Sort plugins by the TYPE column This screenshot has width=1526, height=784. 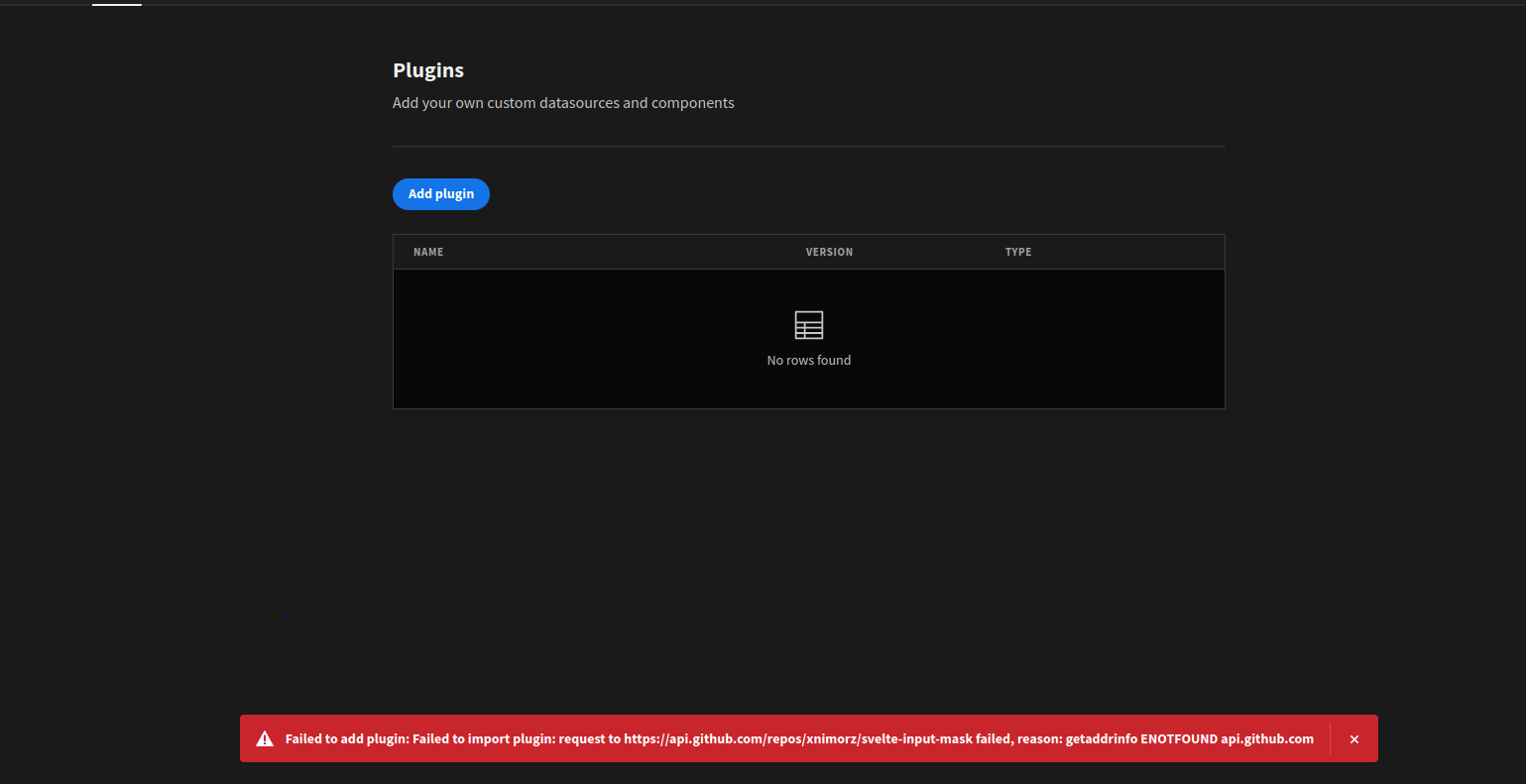tap(1018, 252)
